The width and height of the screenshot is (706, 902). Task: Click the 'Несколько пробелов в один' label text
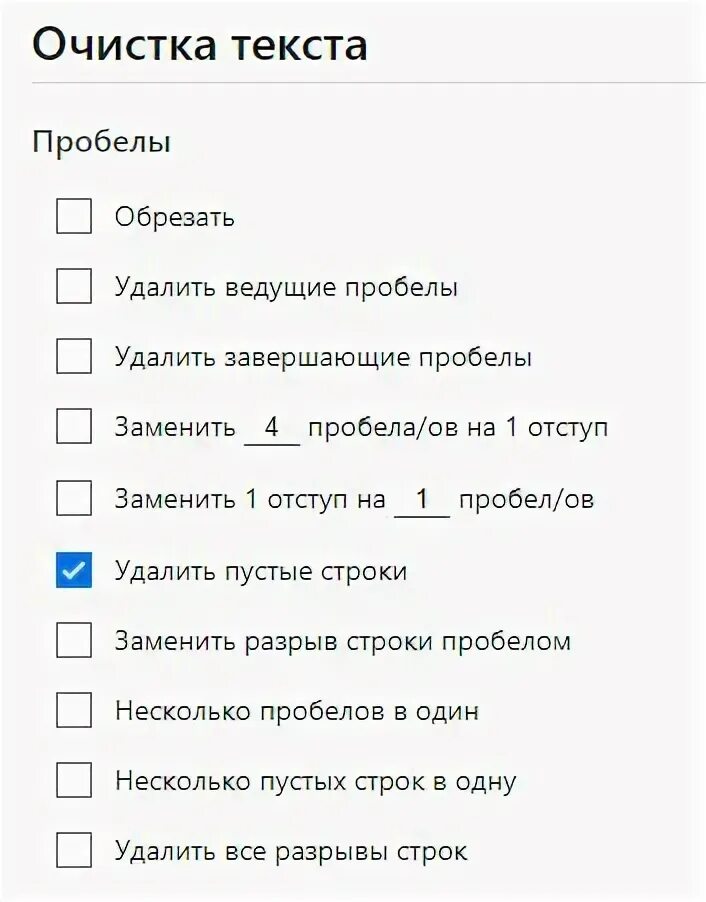click(x=297, y=711)
